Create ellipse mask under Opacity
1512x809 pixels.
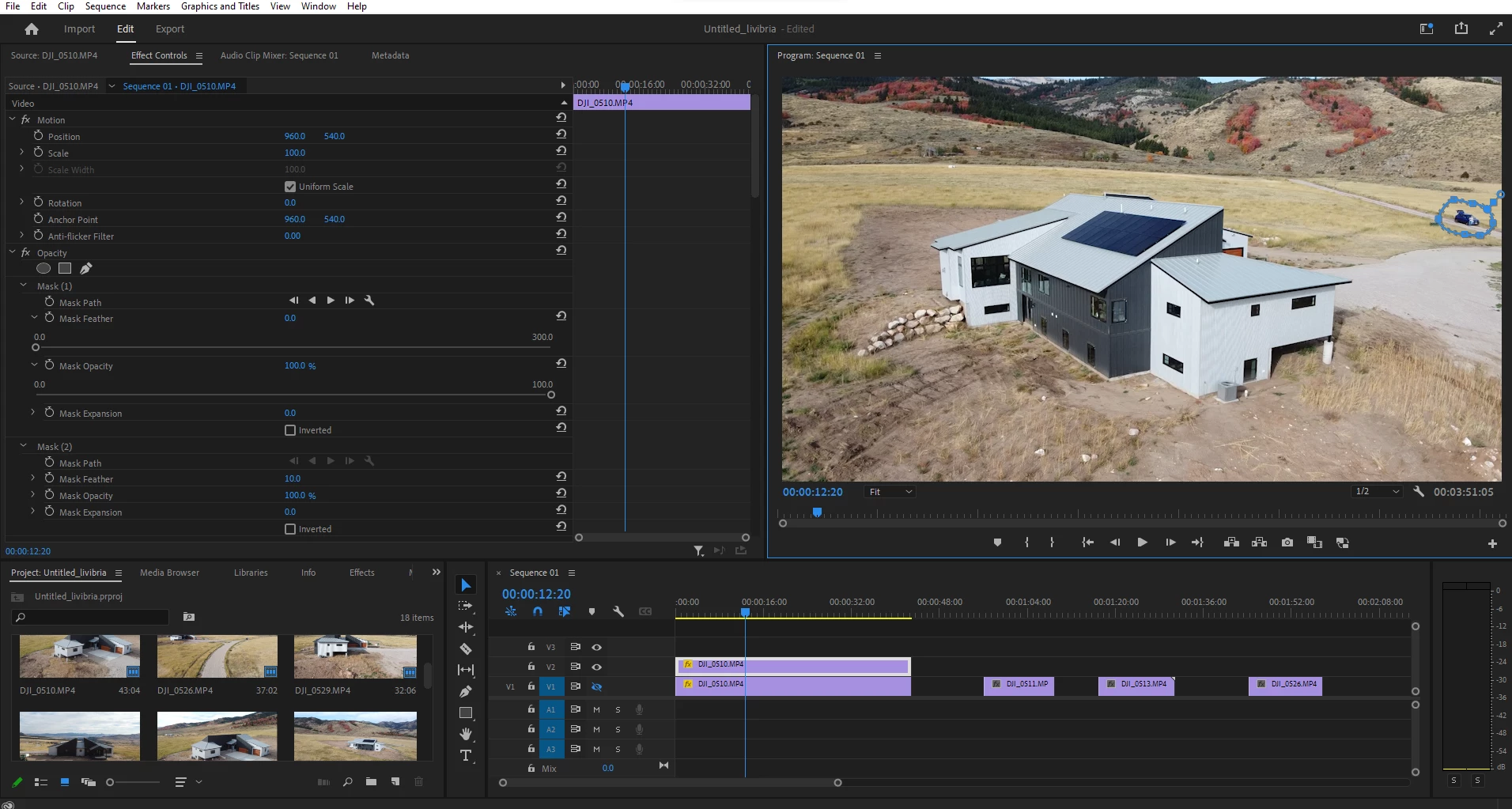(43, 269)
